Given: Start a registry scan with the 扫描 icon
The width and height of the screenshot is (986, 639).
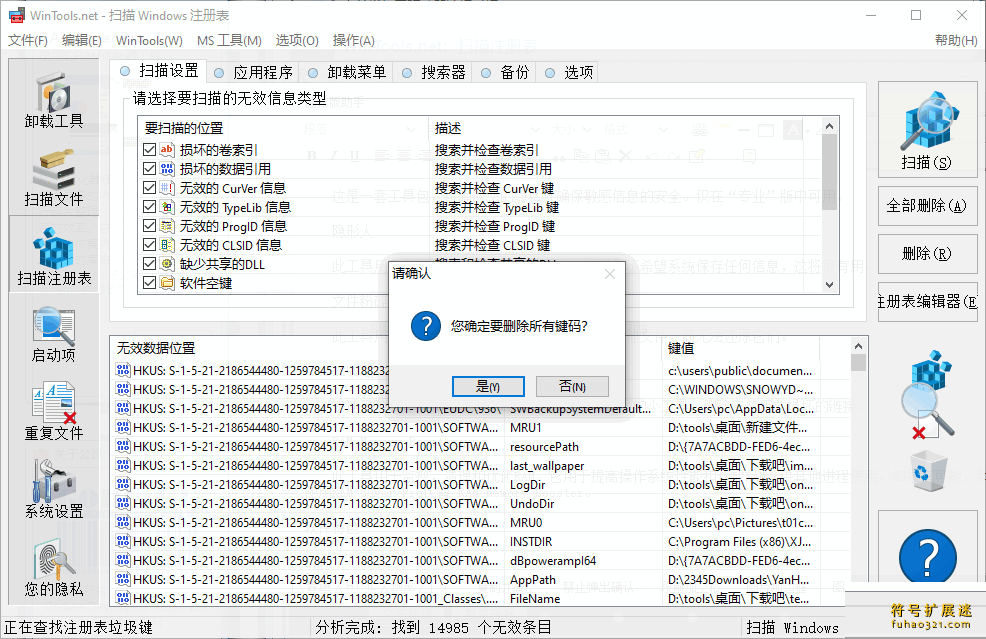Looking at the screenshot, I should point(928,125).
